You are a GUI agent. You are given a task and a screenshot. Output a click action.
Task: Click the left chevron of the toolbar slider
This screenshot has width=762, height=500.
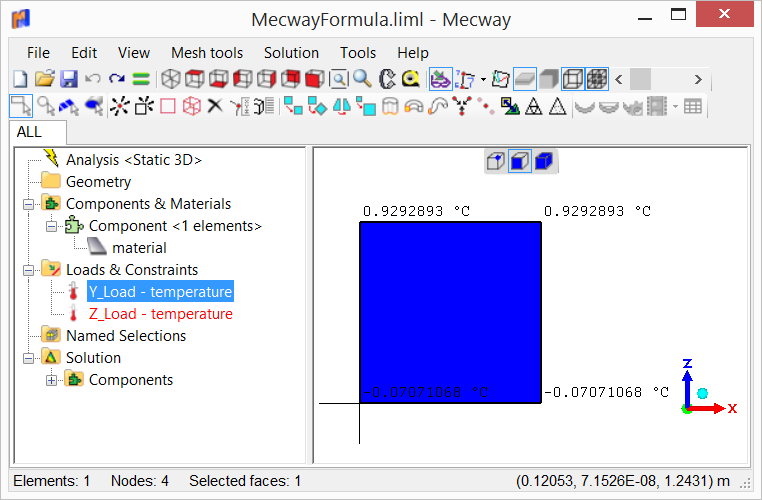(x=619, y=79)
